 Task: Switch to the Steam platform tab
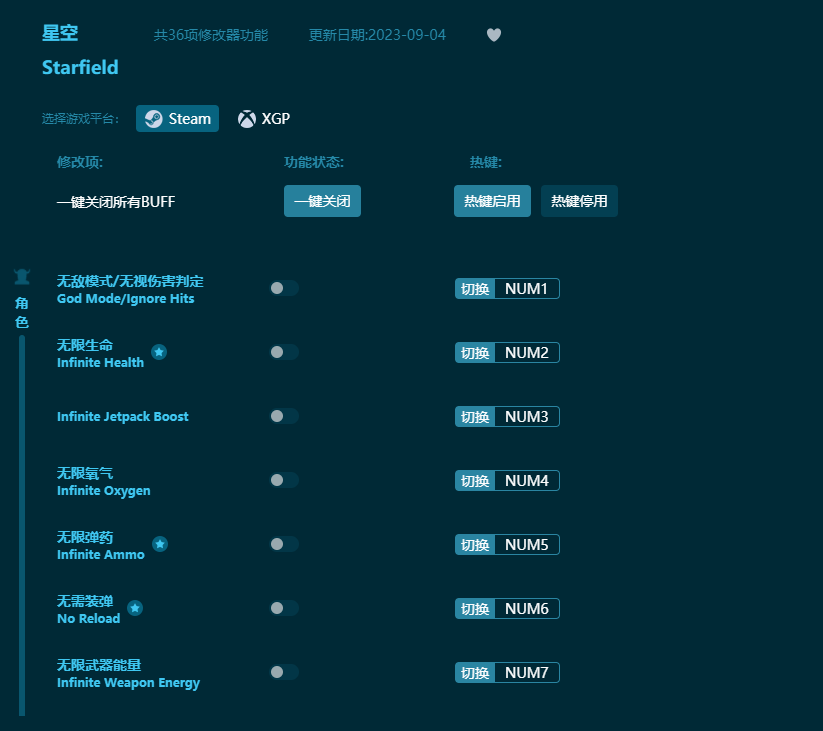click(x=177, y=118)
